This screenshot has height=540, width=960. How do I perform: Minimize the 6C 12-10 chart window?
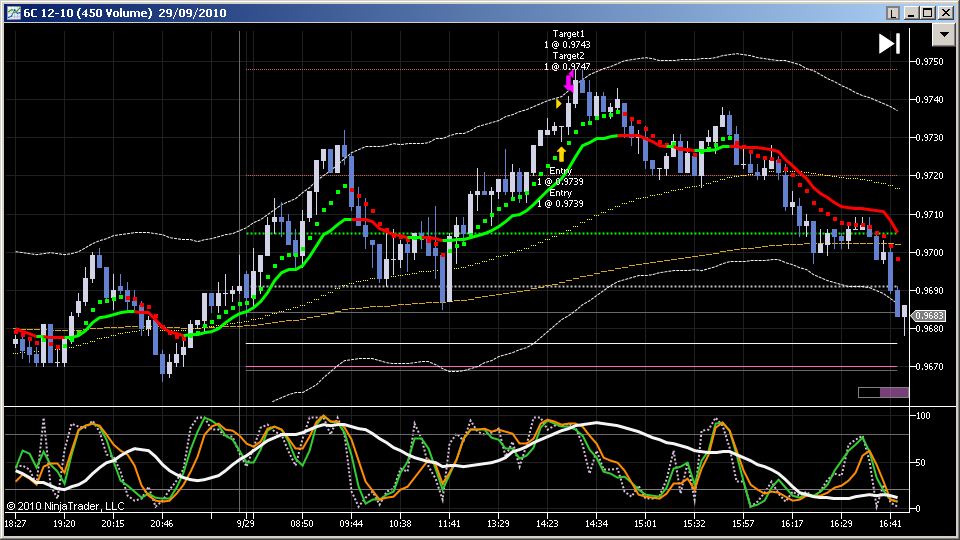coord(911,13)
